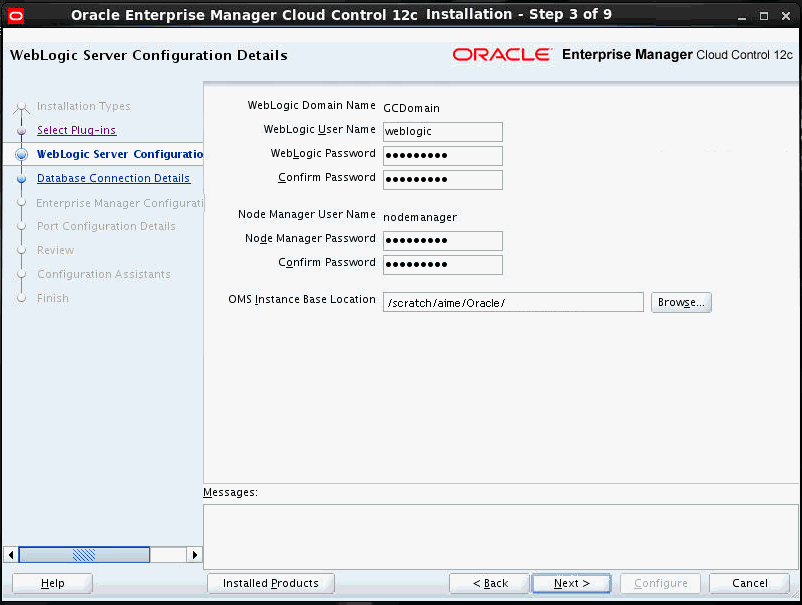This screenshot has width=802, height=605.
Task: Click the Review step label
Action: (x=55, y=250)
